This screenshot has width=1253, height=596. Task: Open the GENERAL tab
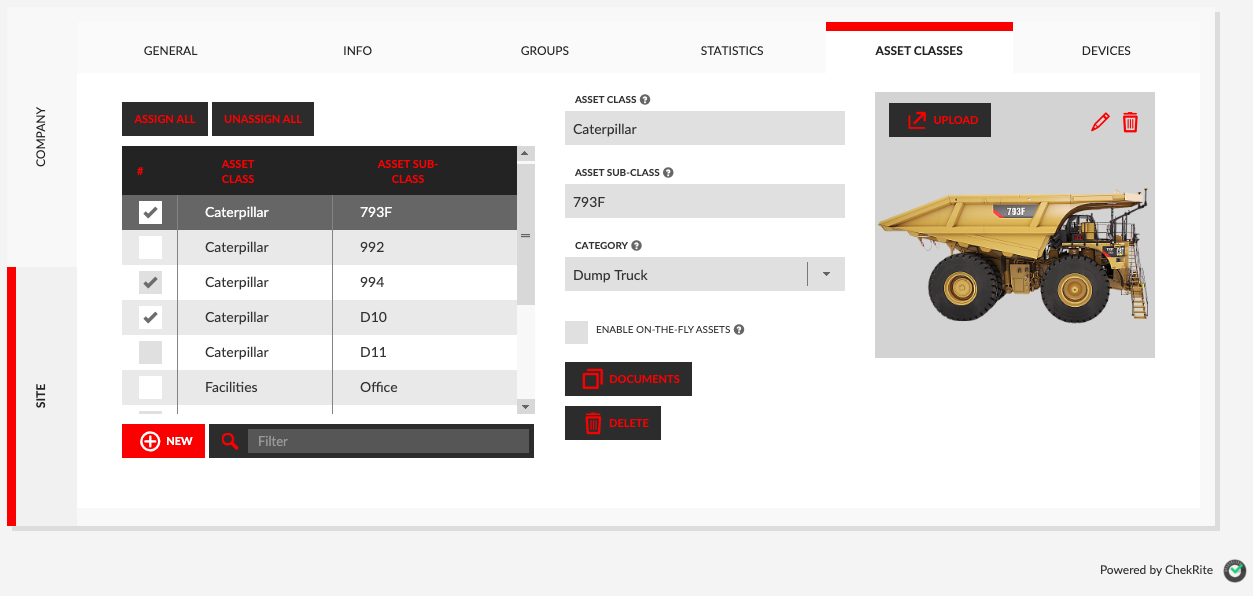click(x=171, y=50)
